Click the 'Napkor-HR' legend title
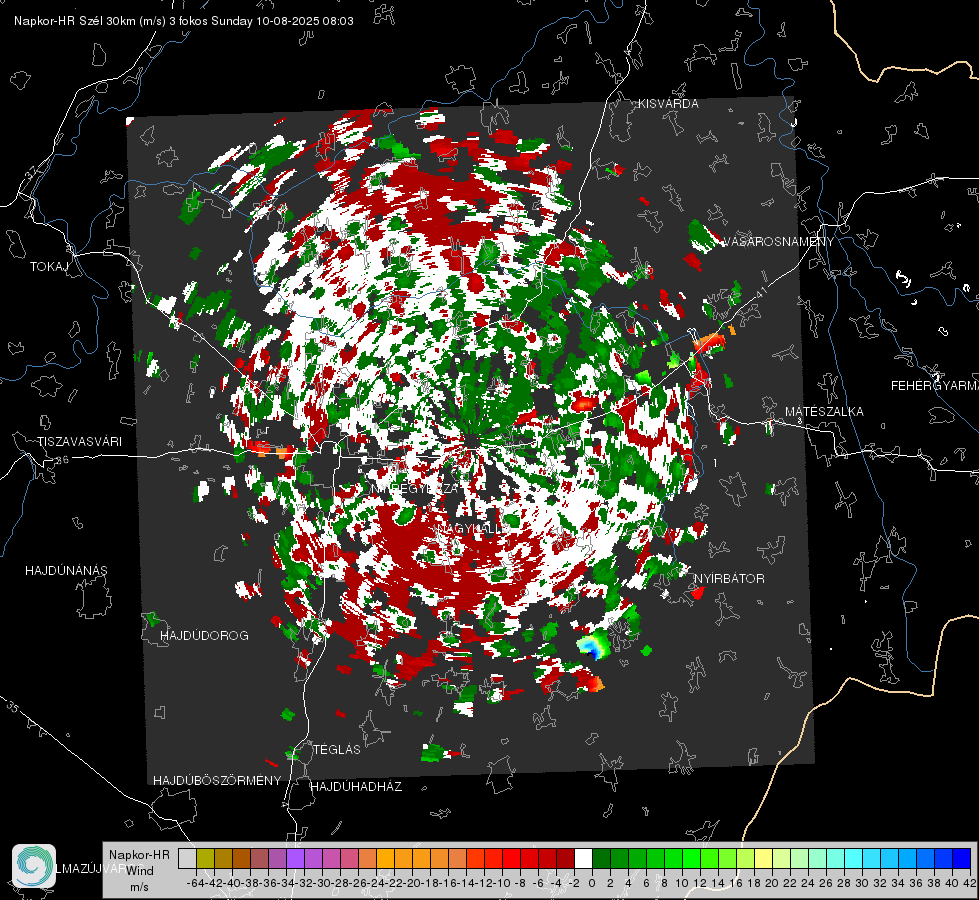 [x=139, y=855]
